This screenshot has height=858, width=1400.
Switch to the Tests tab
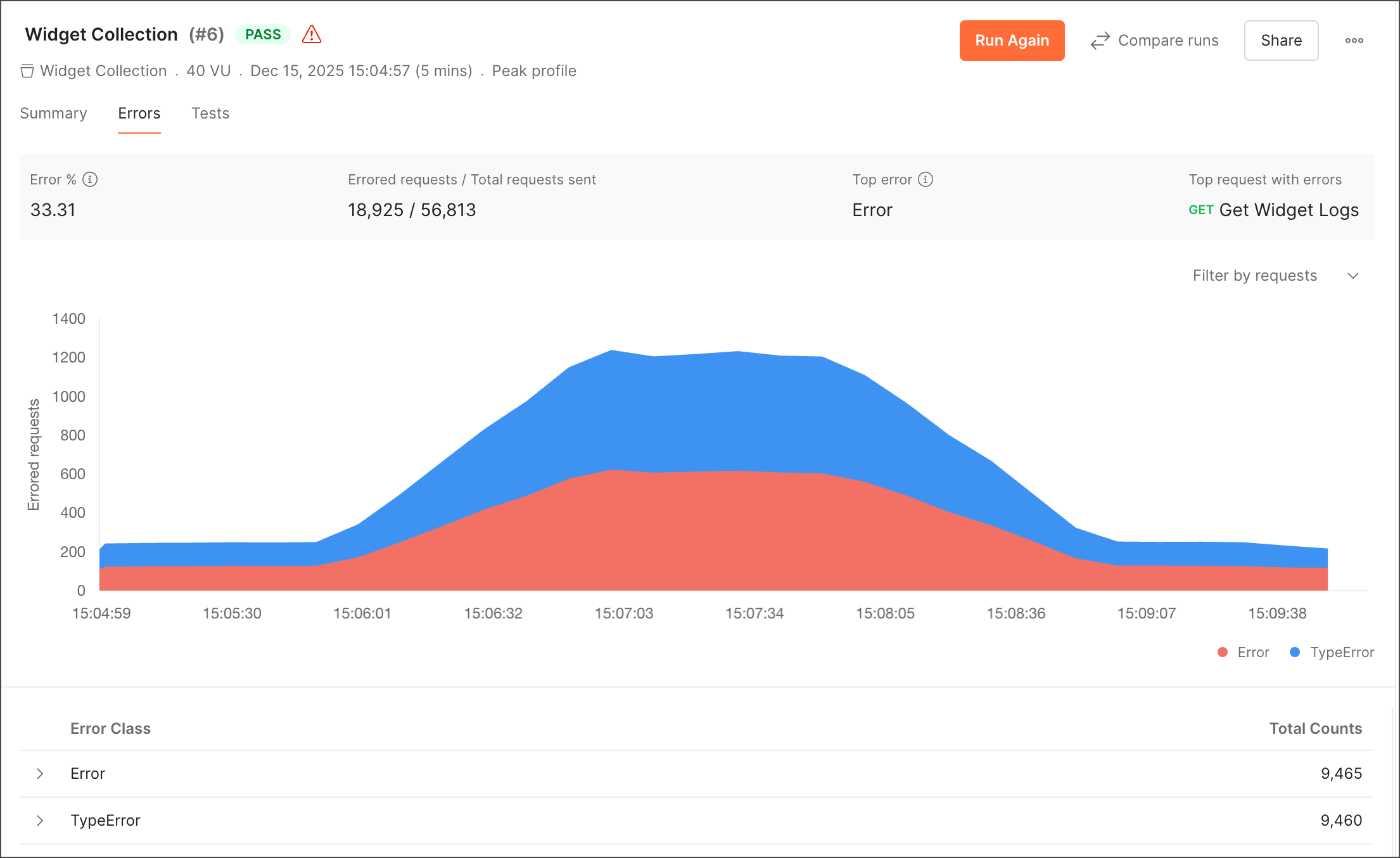(x=210, y=113)
